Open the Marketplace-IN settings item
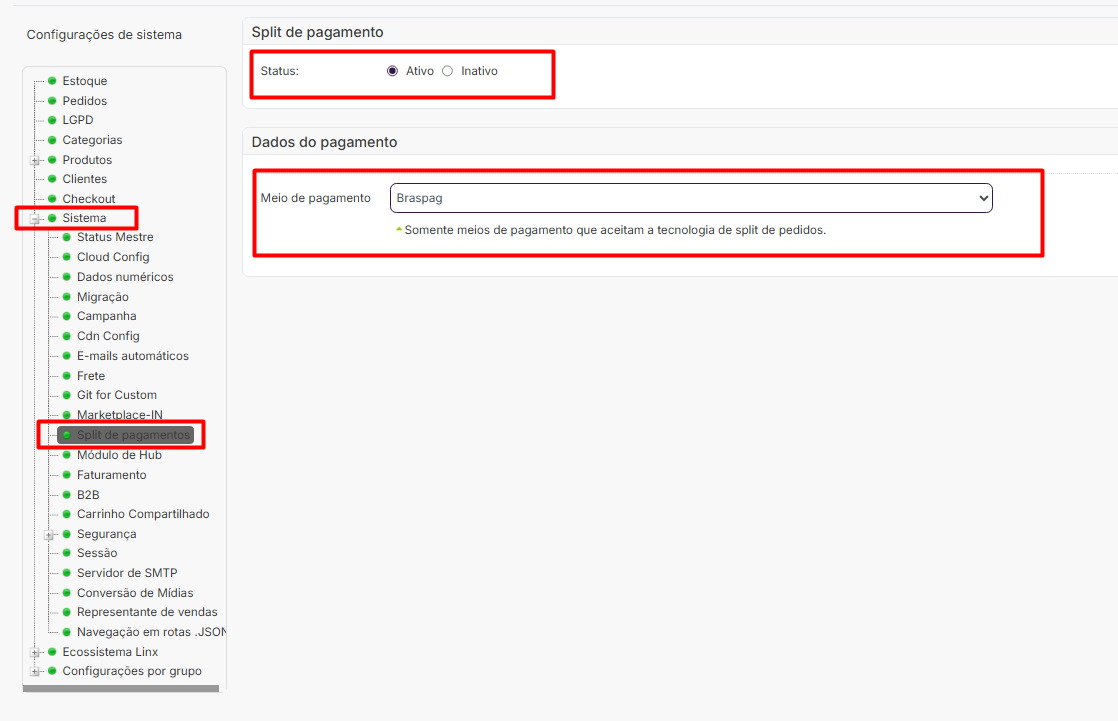 point(120,414)
